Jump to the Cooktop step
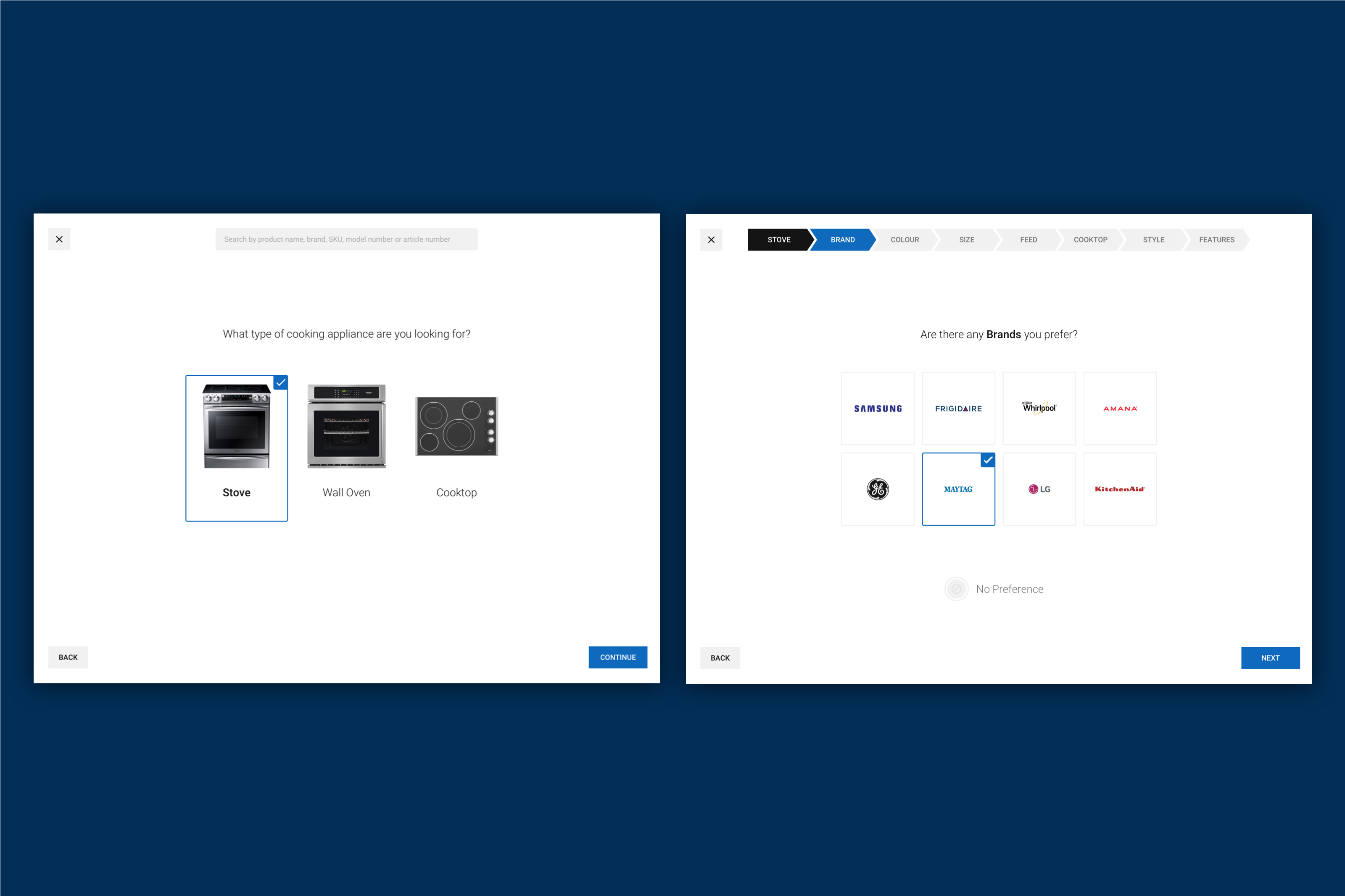The height and width of the screenshot is (896, 1345). [1091, 240]
